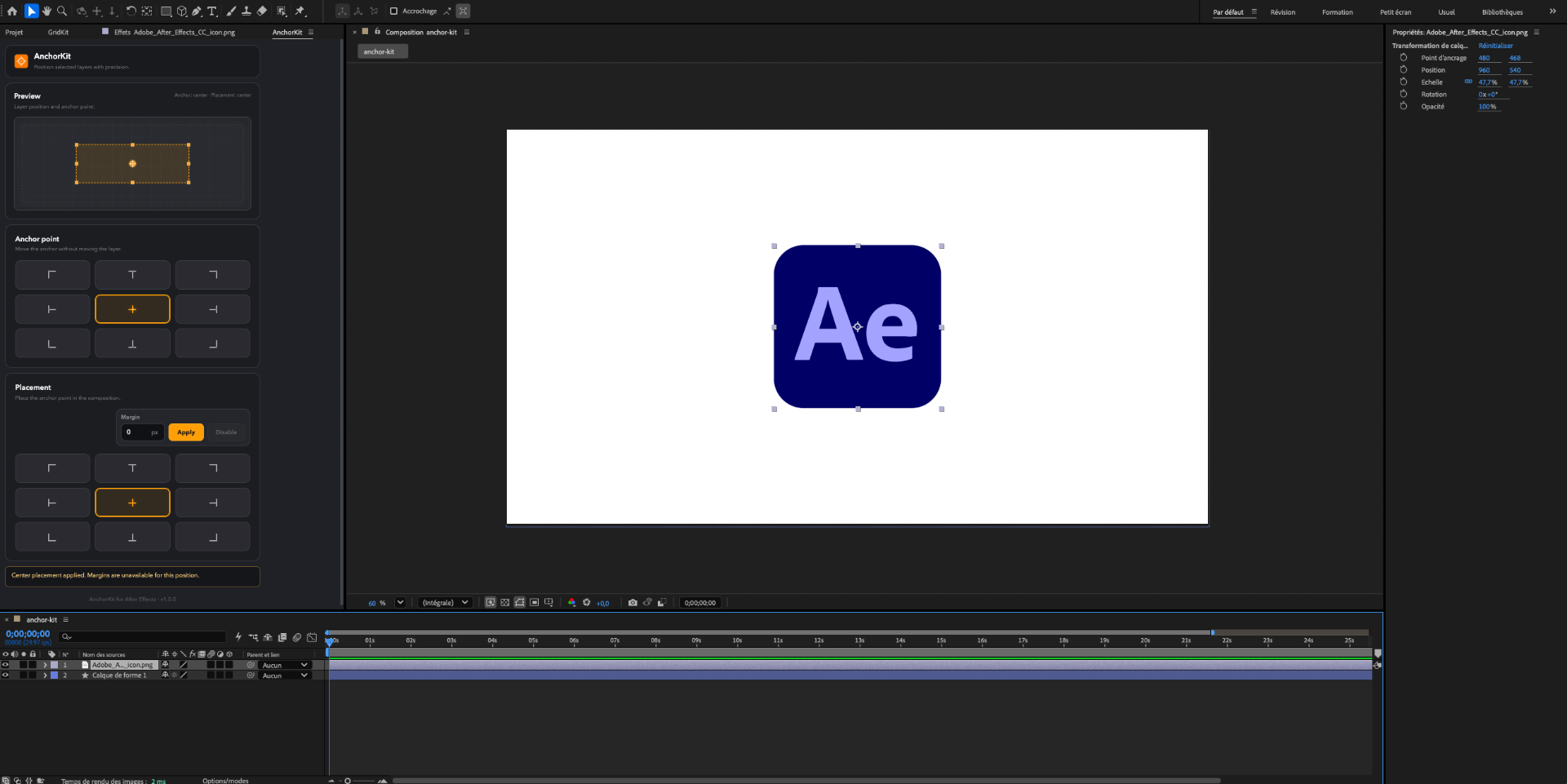1567x784 pixels.
Task: Switch to the Révision workspace
Action: (1283, 12)
